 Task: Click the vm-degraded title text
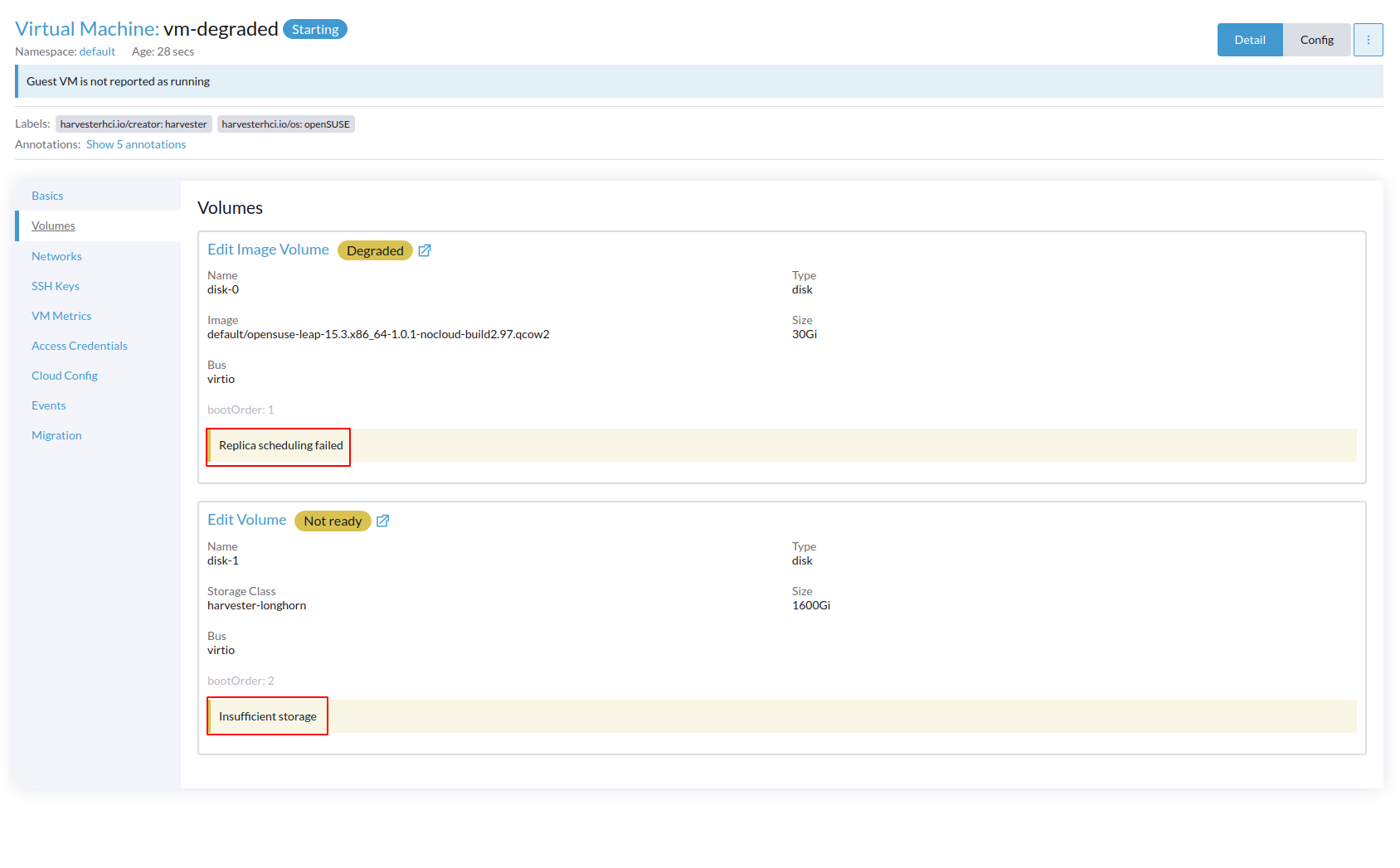pyautogui.click(x=221, y=29)
